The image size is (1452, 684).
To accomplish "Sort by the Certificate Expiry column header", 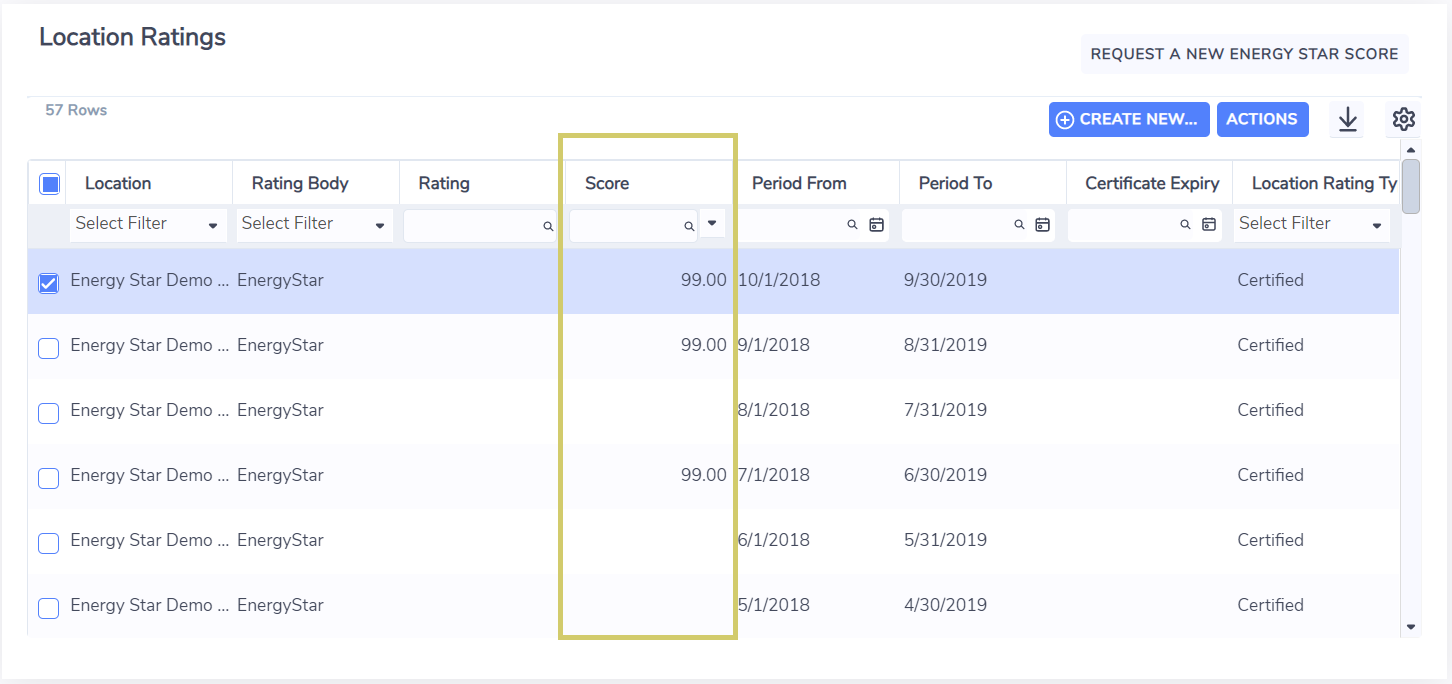I will [x=1152, y=183].
